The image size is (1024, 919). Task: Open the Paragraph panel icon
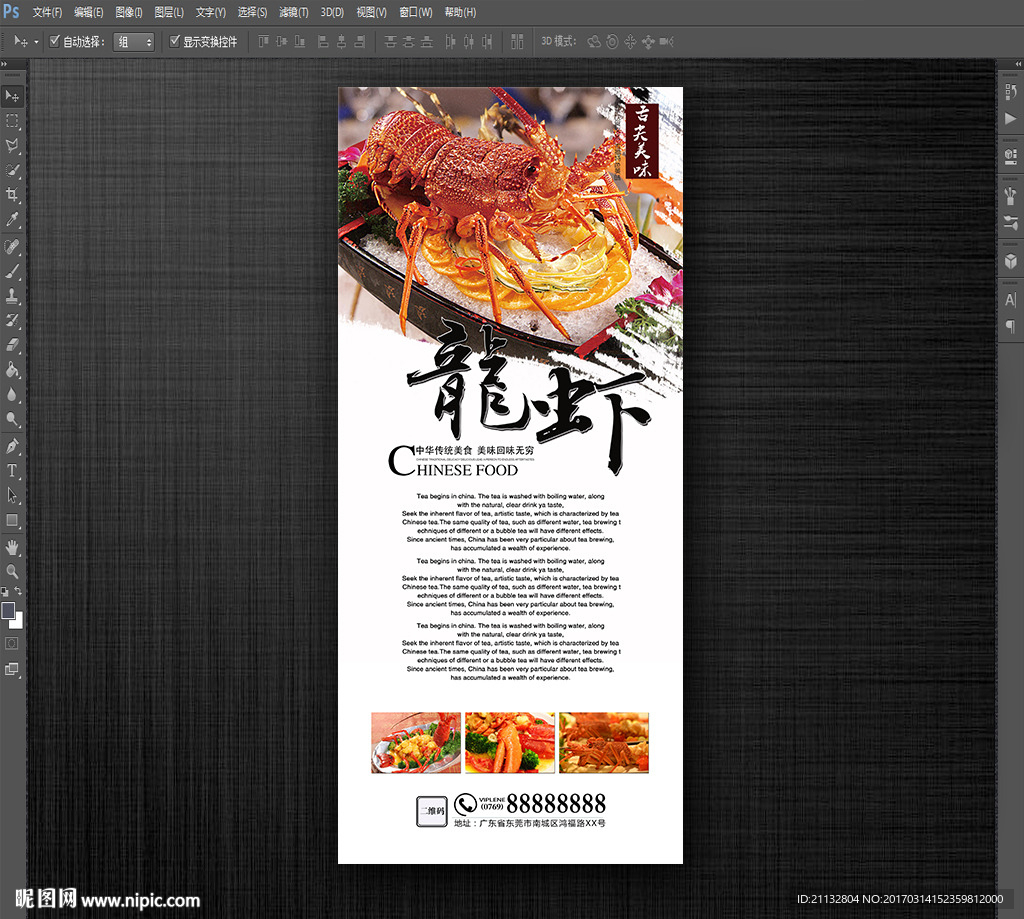pos(1010,326)
